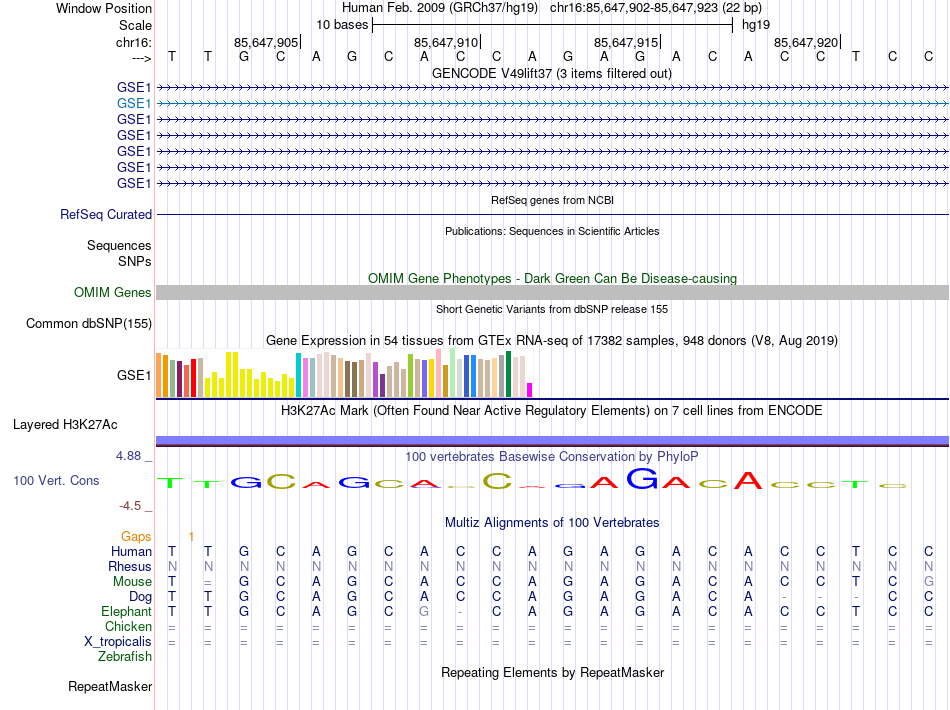Click the light-blue GSE1 transcript label
950x710 pixels.
coord(134,103)
